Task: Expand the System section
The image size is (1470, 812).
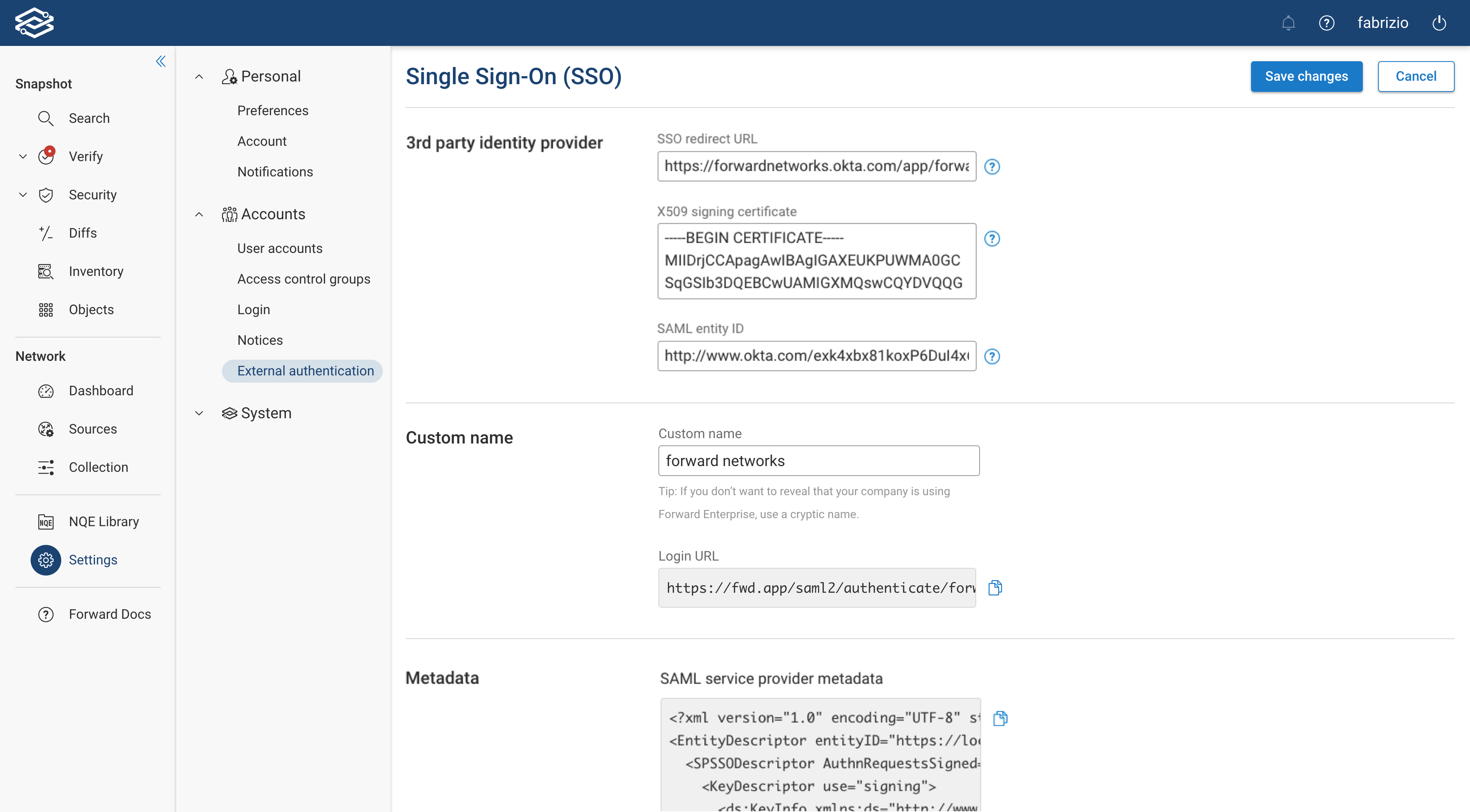Action: 199,413
